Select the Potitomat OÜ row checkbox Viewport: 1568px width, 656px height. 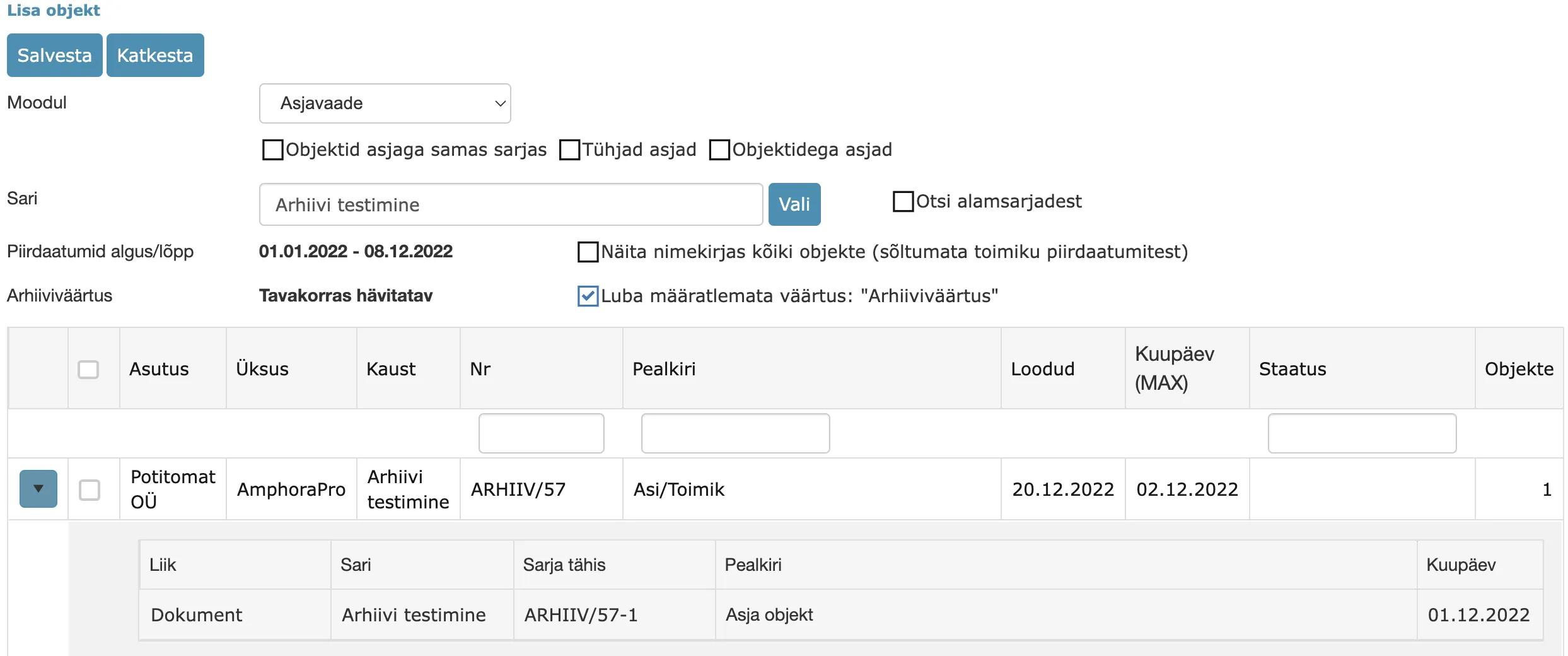pyautogui.click(x=90, y=490)
